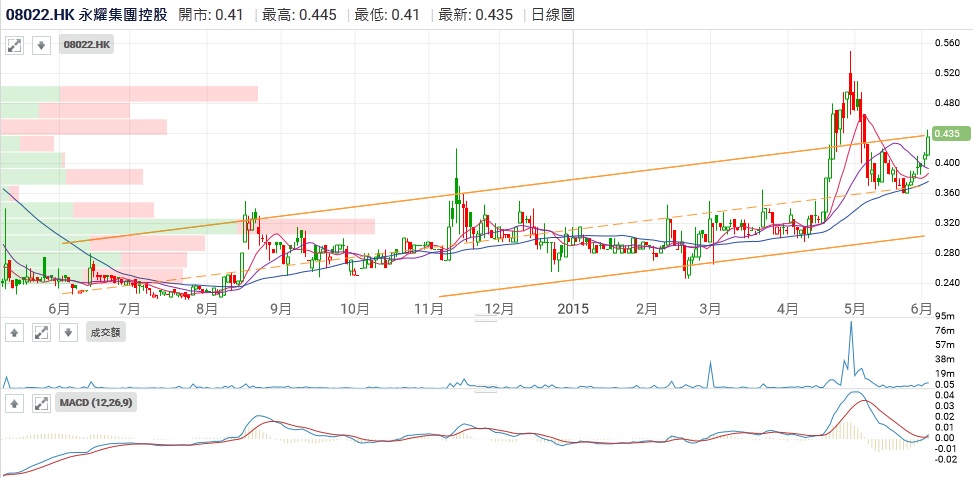The image size is (973, 478).
Task: Maximize the MACD indicator panel
Action: tap(41, 403)
